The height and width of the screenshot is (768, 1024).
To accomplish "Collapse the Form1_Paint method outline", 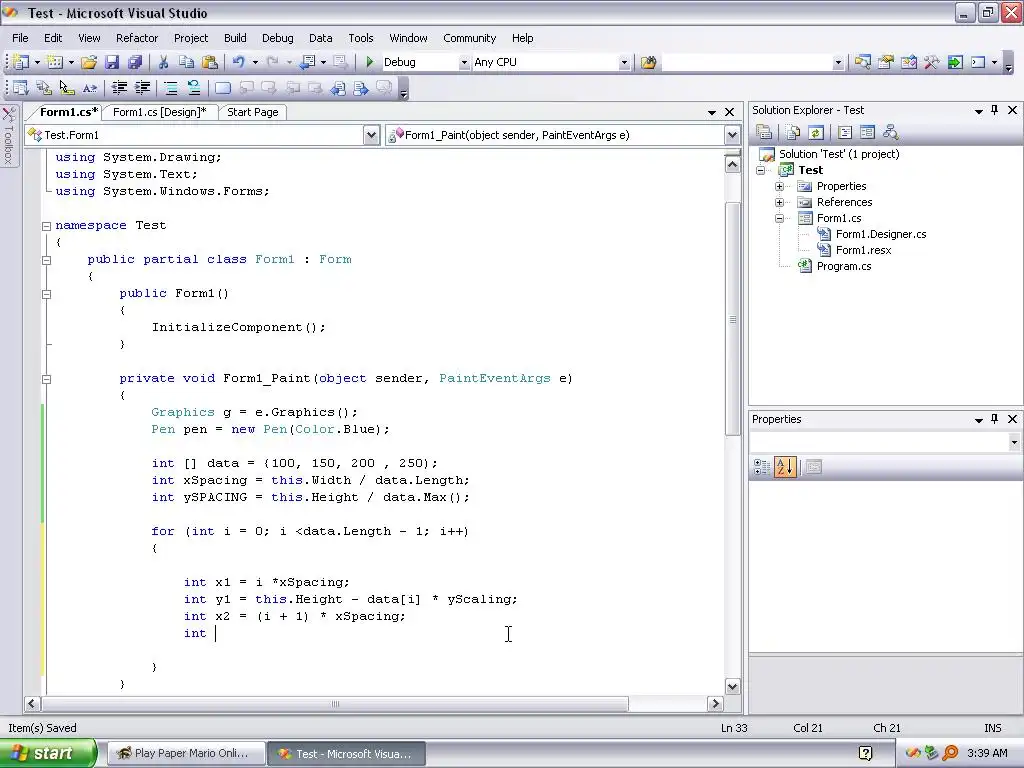I will 46,379.
